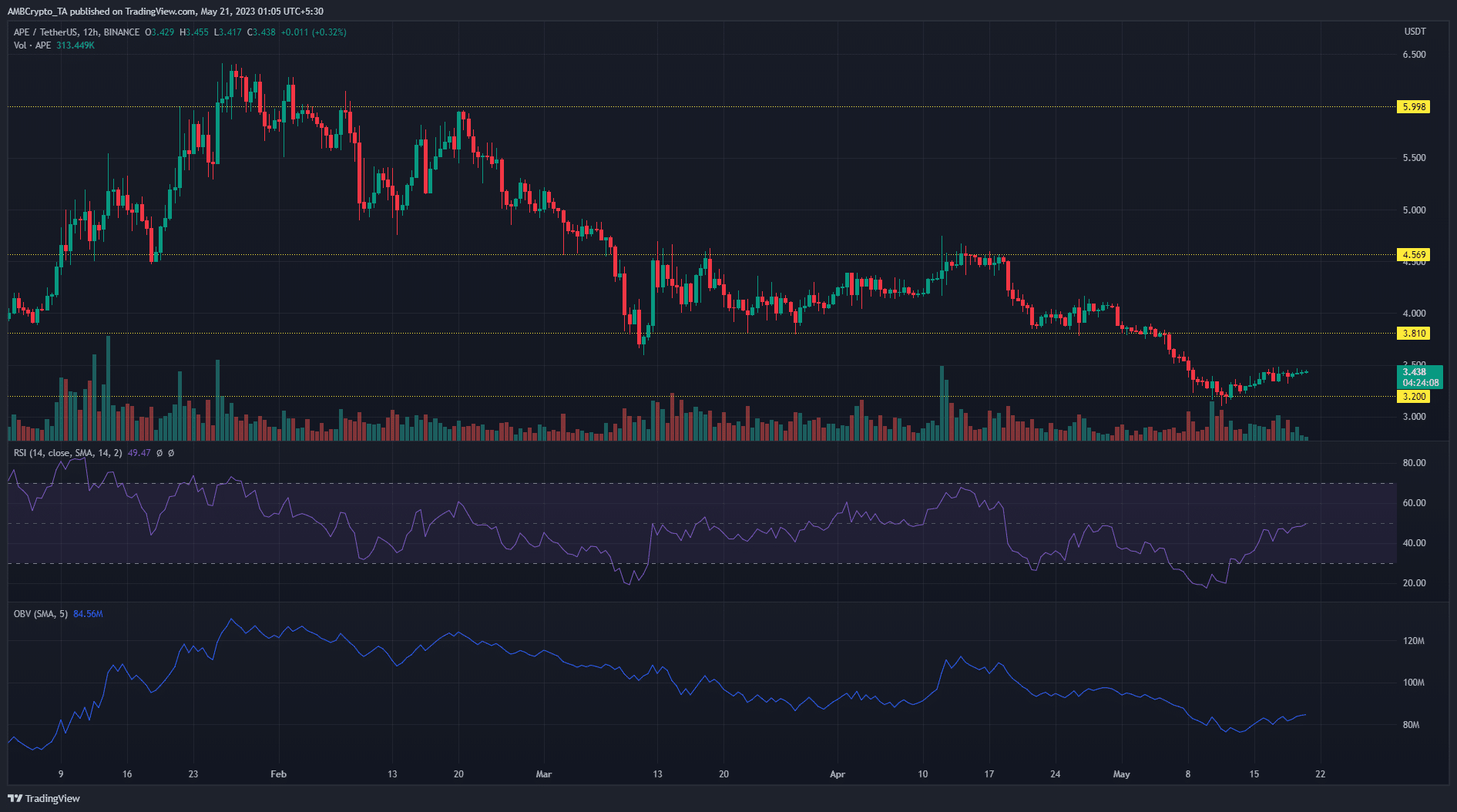Click the BINANCE exchange label
Screen dimensions: 1457x812
pos(122,32)
